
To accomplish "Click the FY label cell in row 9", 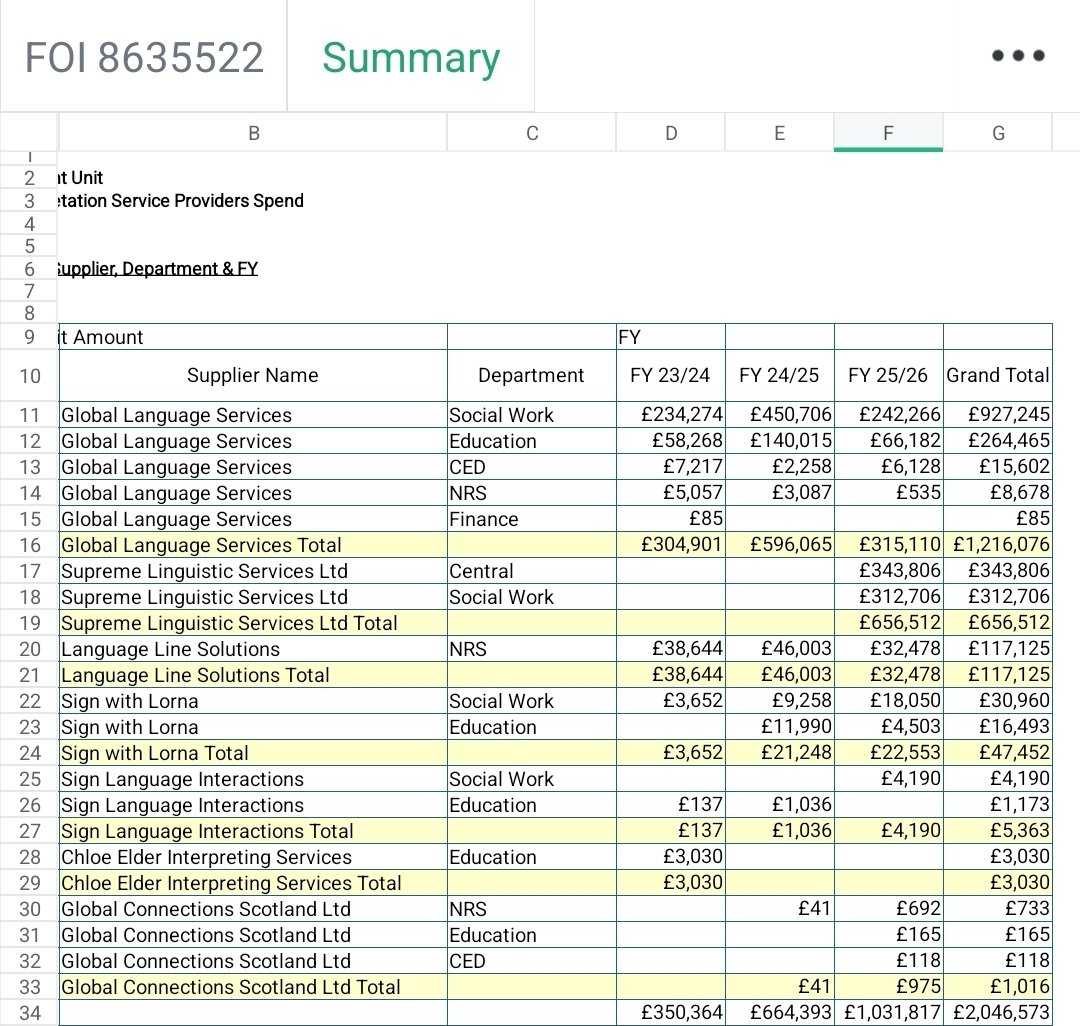I will (670, 337).
